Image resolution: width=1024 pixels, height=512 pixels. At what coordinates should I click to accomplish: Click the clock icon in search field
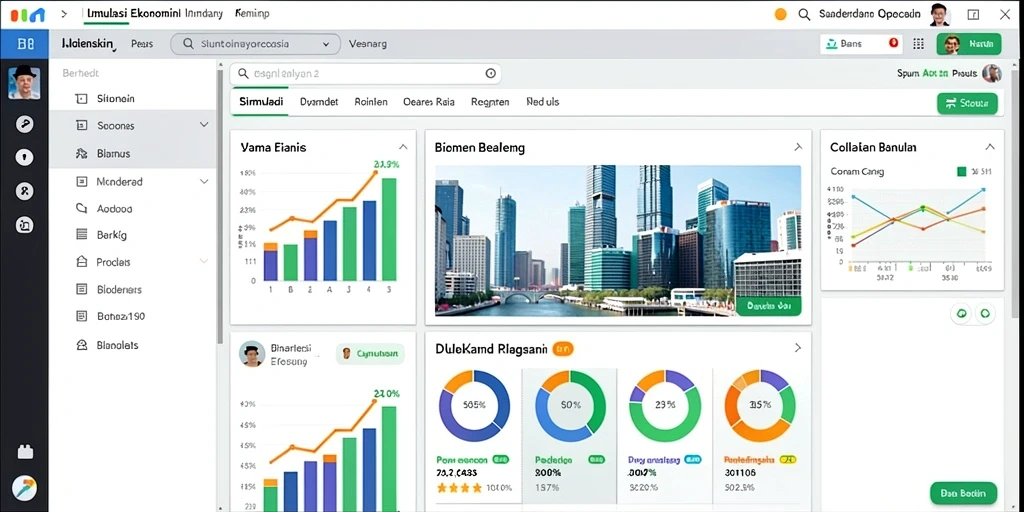coord(490,74)
